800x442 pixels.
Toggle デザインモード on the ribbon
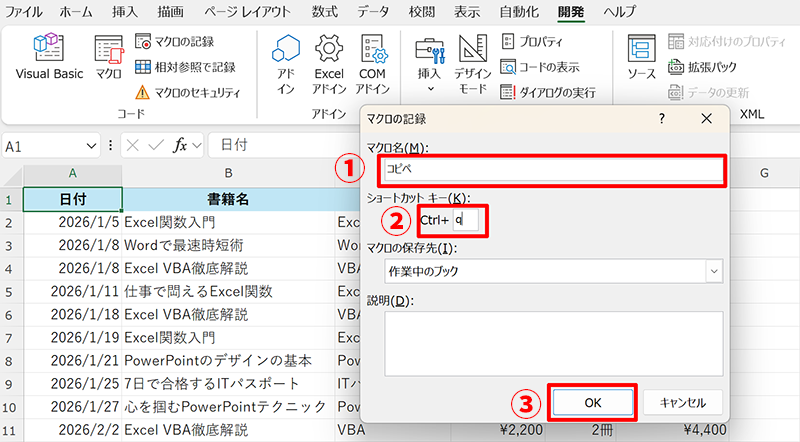[472, 63]
